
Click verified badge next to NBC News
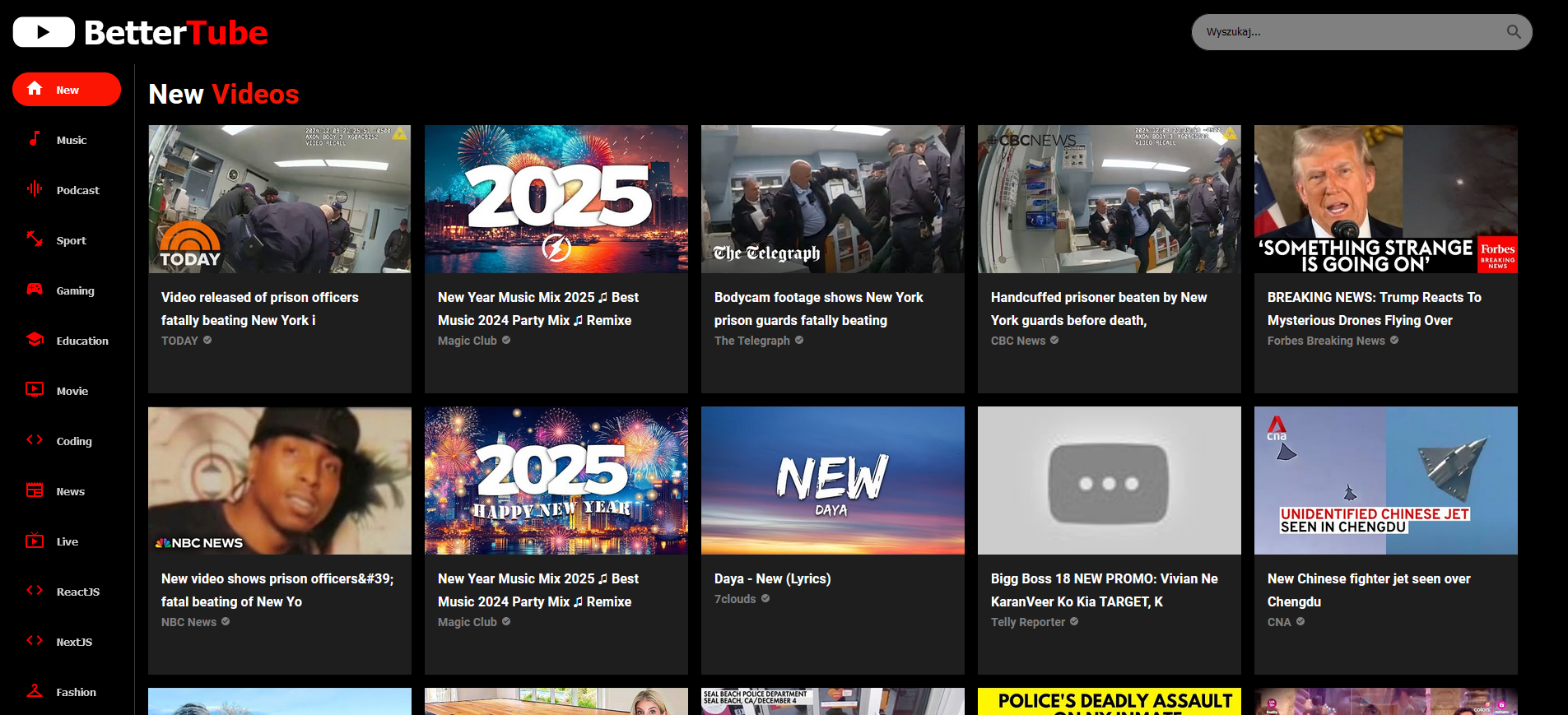(226, 621)
